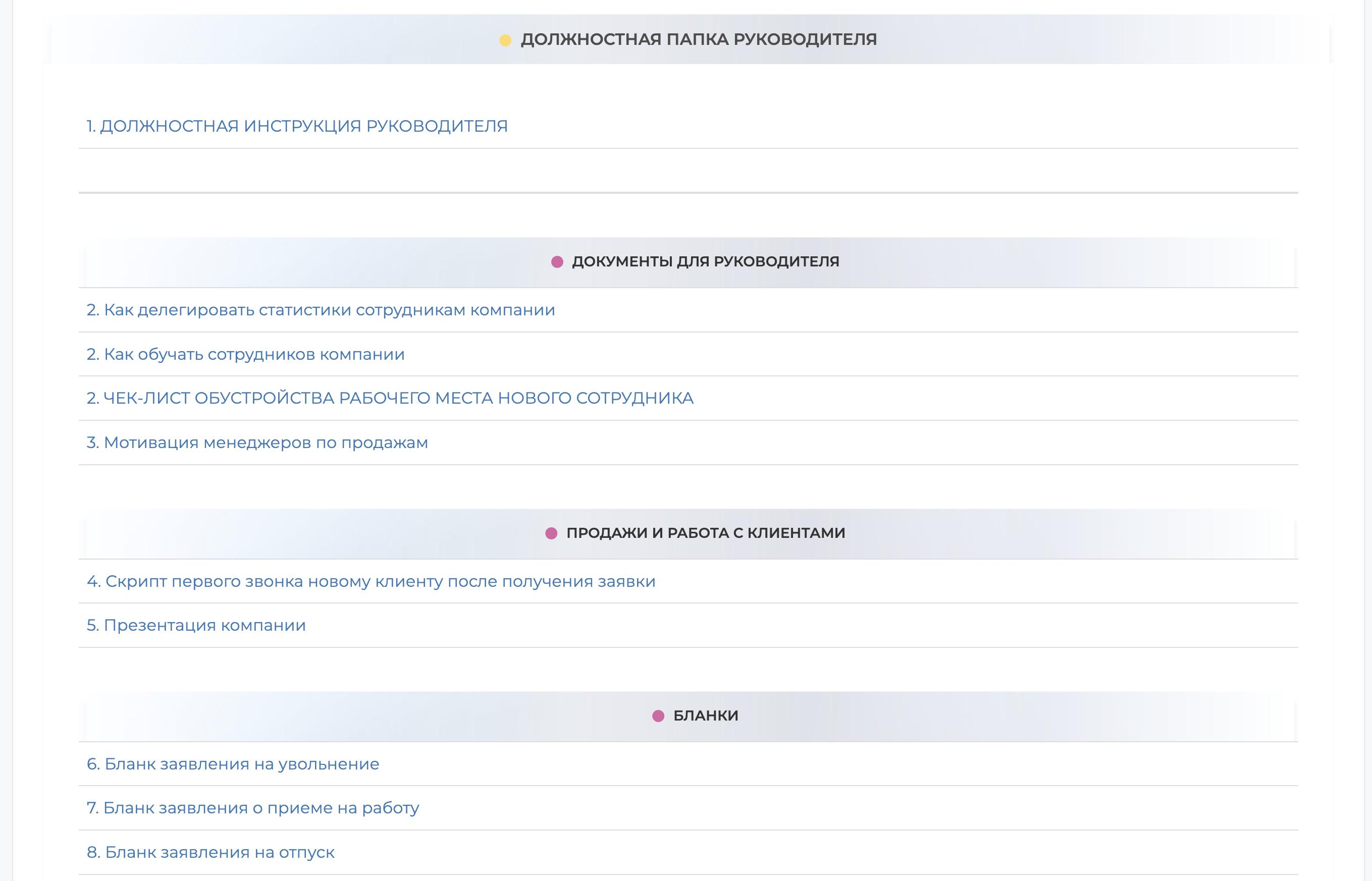Click pink dot beside ПРОДАЖИ И РАБОТА С КЛИЕНТАМИ
This screenshot has height=881, width=1372.
[551, 533]
